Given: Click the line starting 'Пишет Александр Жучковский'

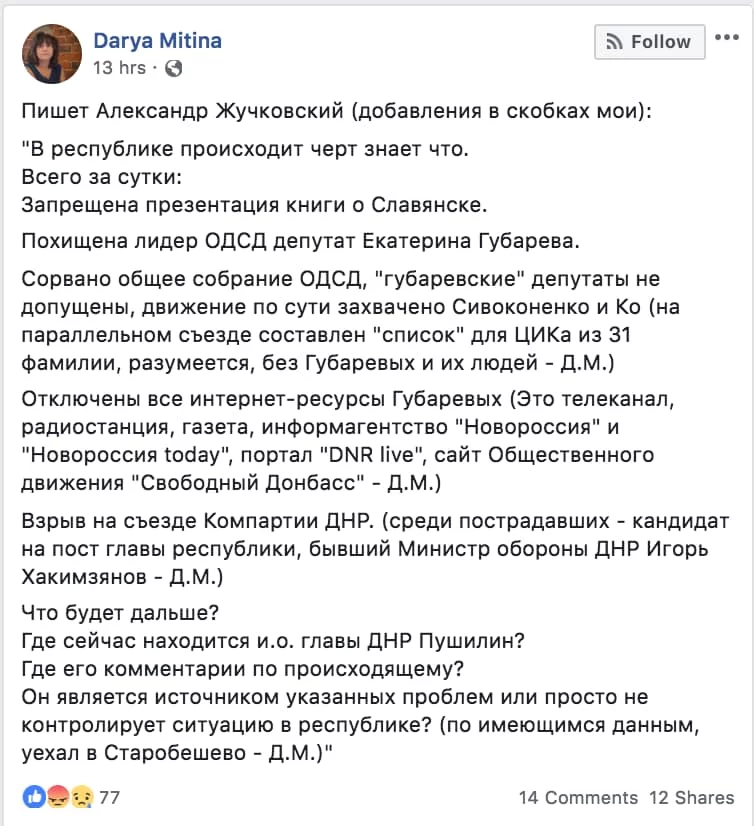Looking at the screenshot, I should pos(337,111).
